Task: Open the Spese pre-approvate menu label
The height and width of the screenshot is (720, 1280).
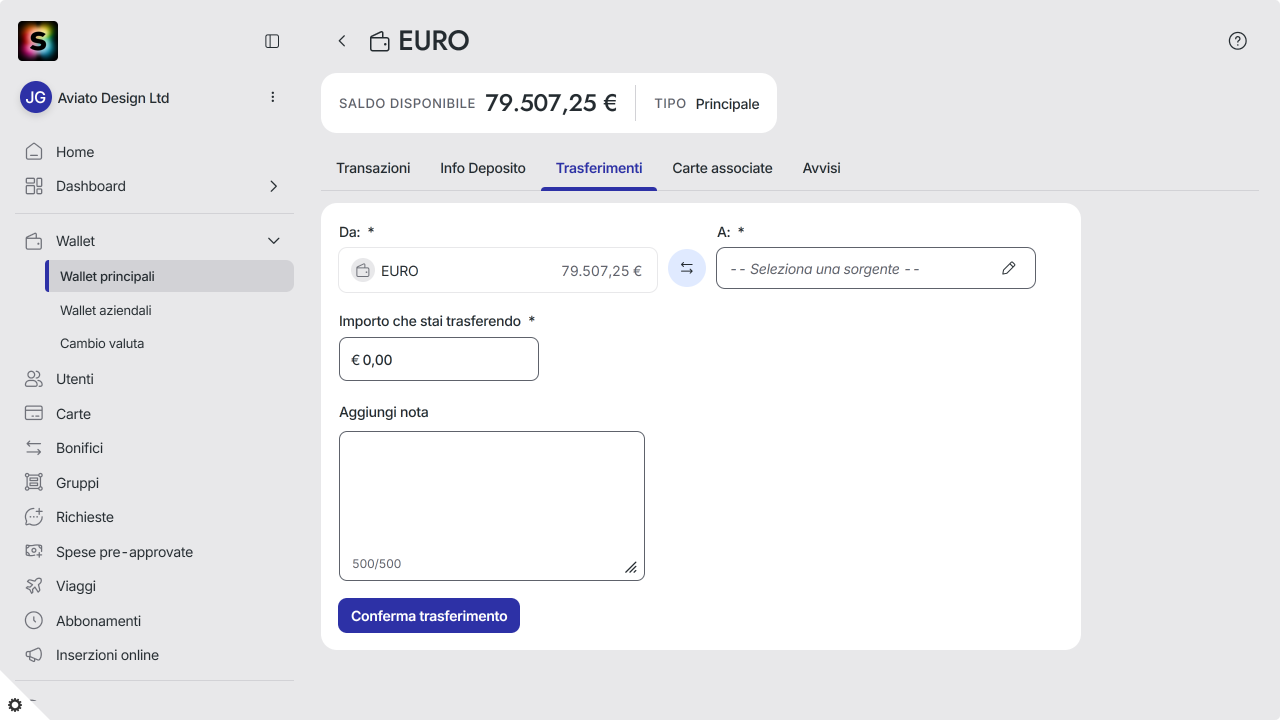Action: (x=124, y=552)
